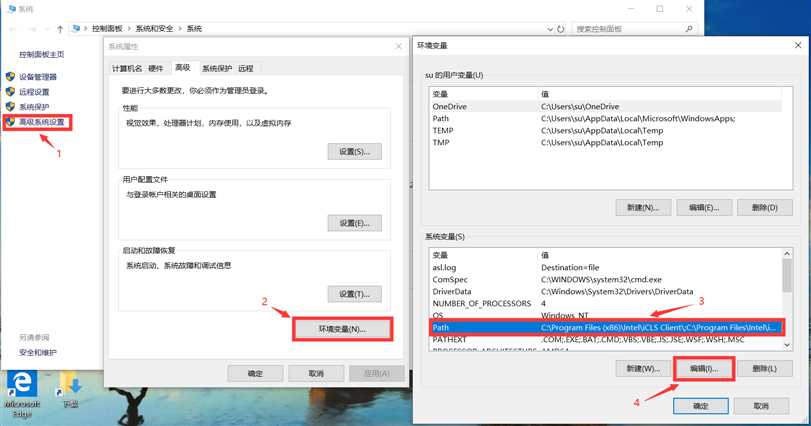Viewport: 811px width, 426px height.
Task: Click 确定 in System Properties dialog
Action: click(x=255, y=373)
